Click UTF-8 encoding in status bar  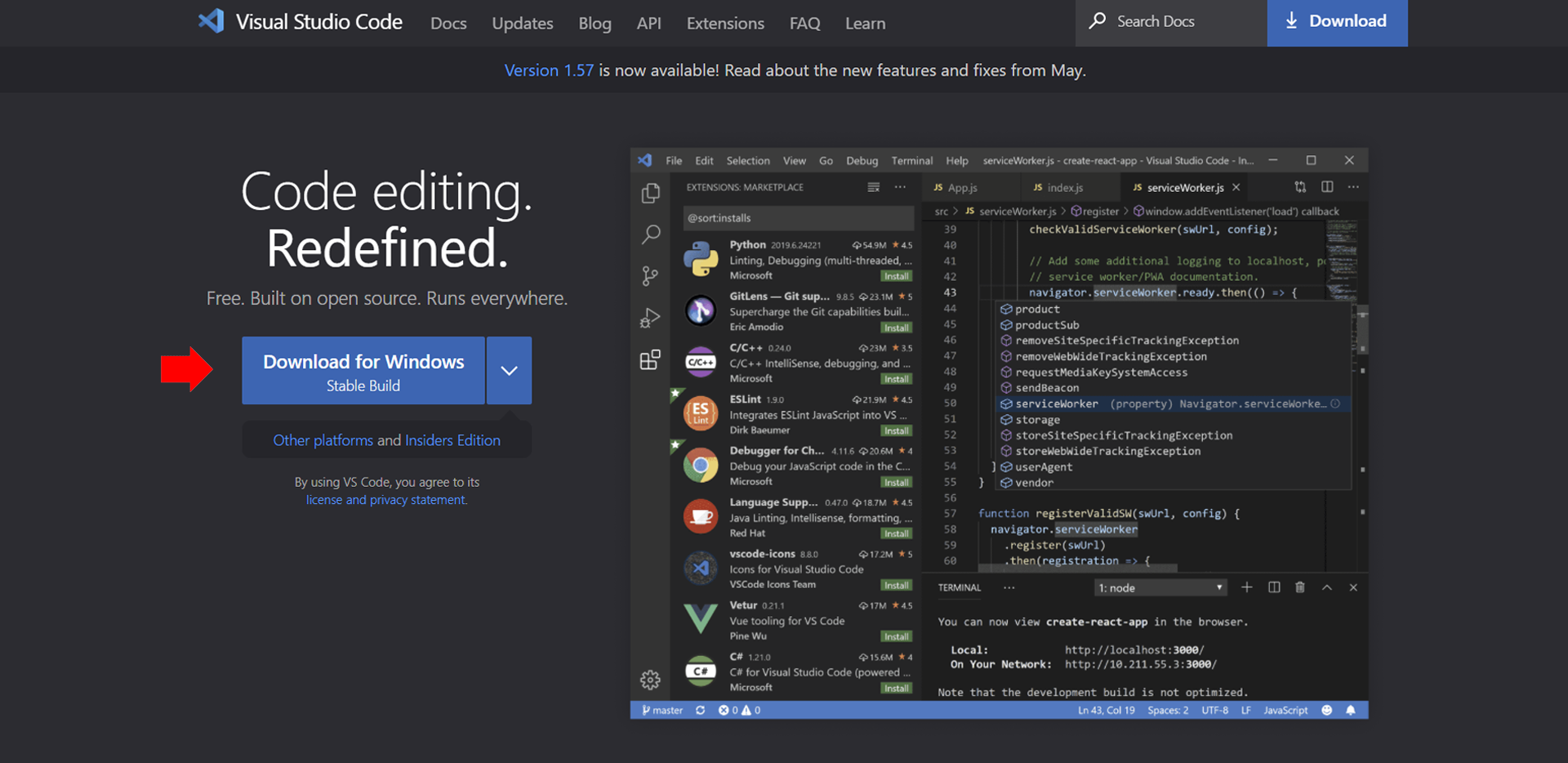[x=1214, y=710]
